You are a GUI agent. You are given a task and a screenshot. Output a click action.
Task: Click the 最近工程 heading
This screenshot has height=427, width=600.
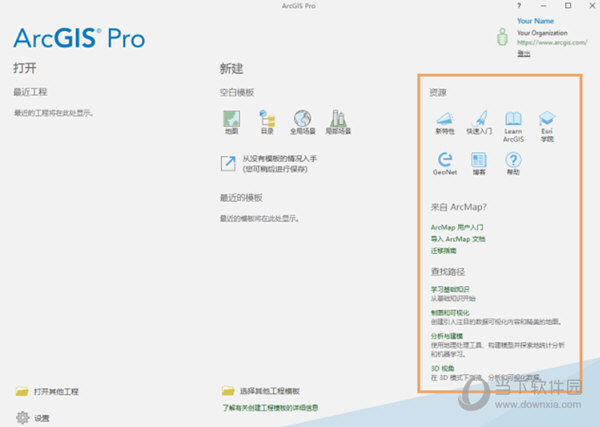(30, 92)
